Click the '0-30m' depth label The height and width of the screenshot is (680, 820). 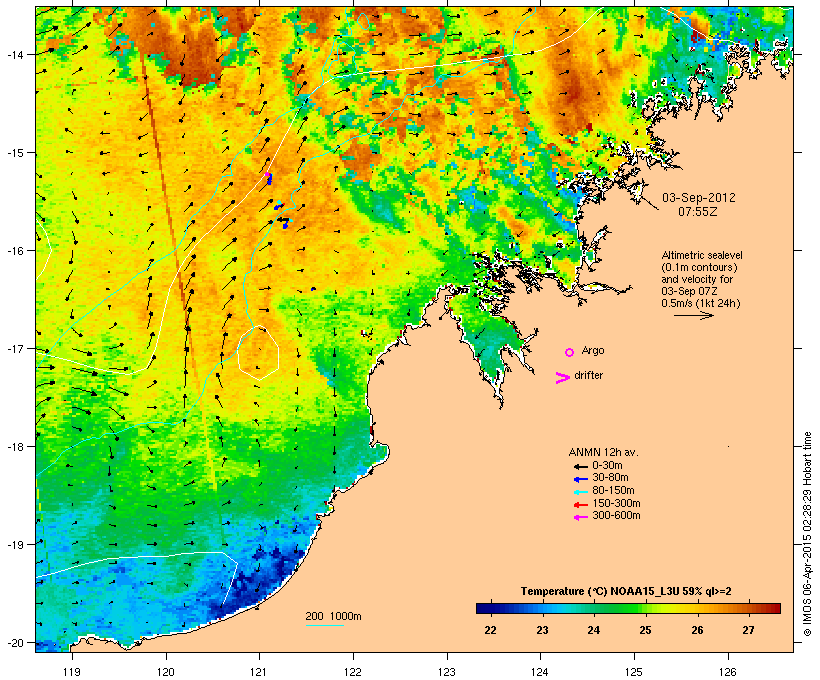(x=607, y=466)
